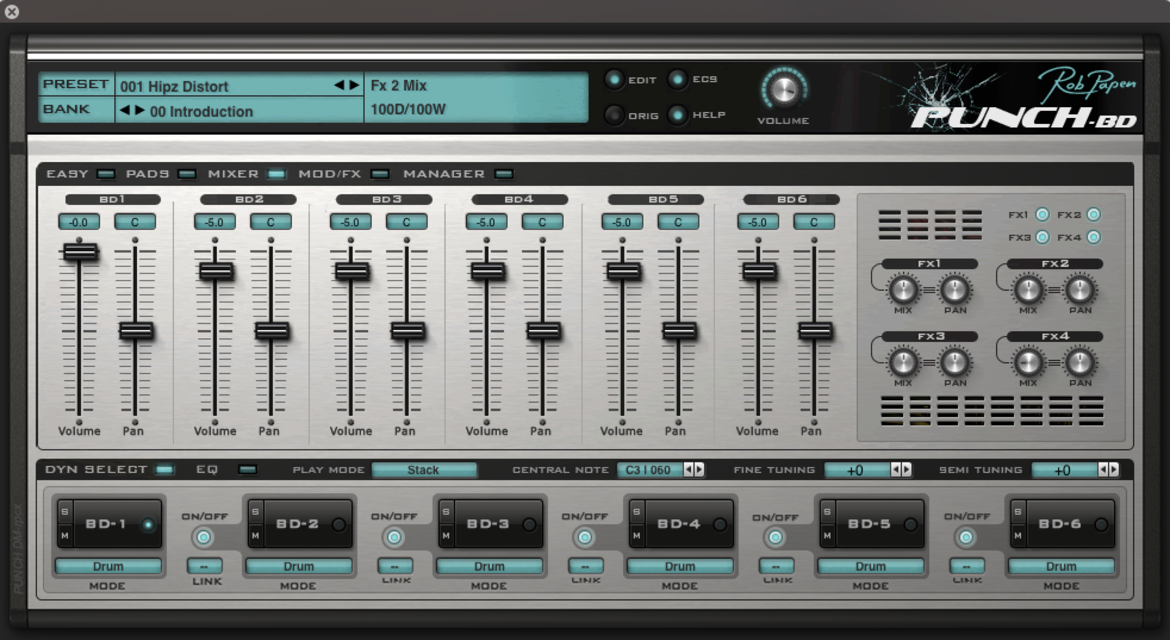The image size is (1170, 640).
Task: Solo the BD-1 pad with its S button
Action: pyautogui.click(x=65, y=512)
